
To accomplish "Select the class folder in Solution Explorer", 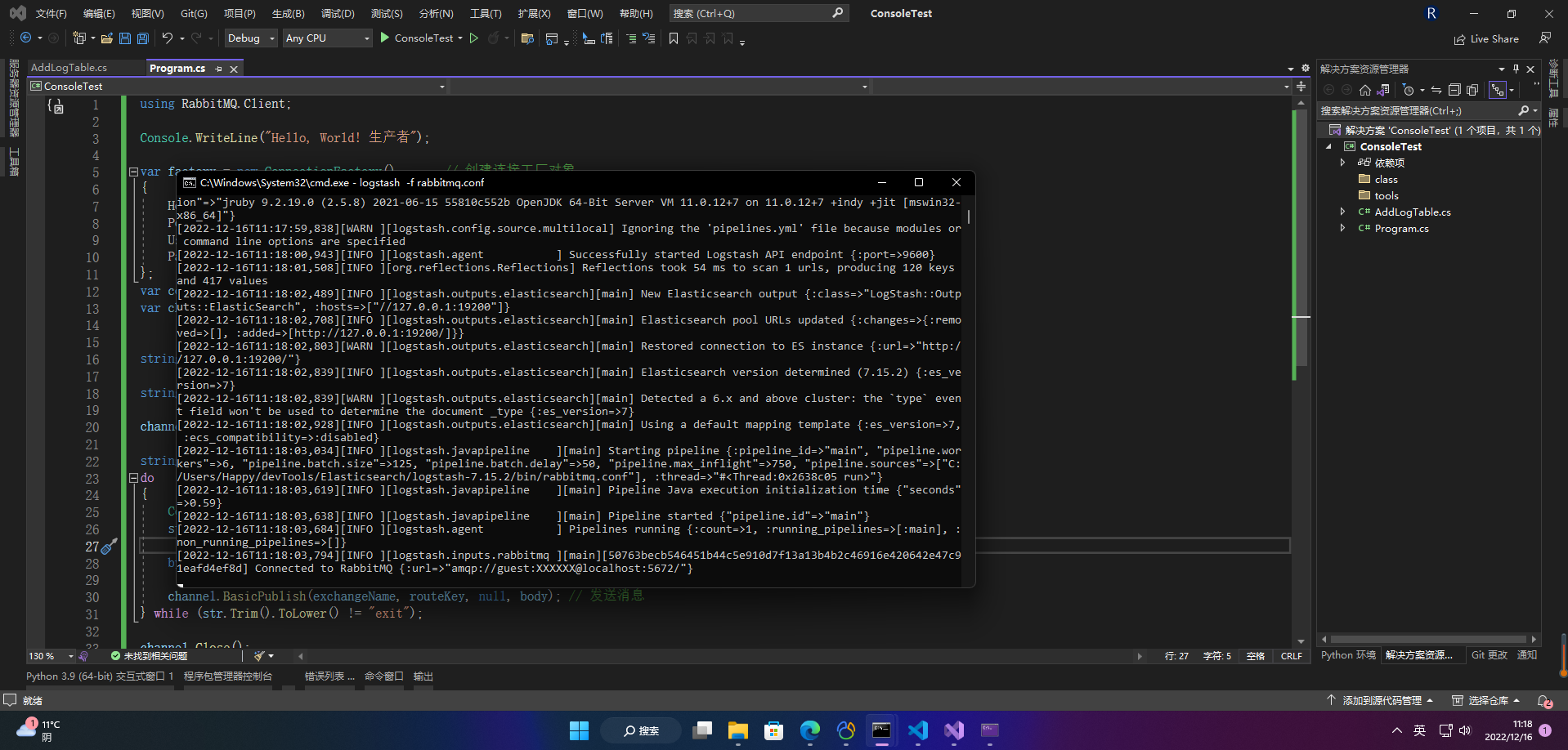I will (x=1386, y=179).
